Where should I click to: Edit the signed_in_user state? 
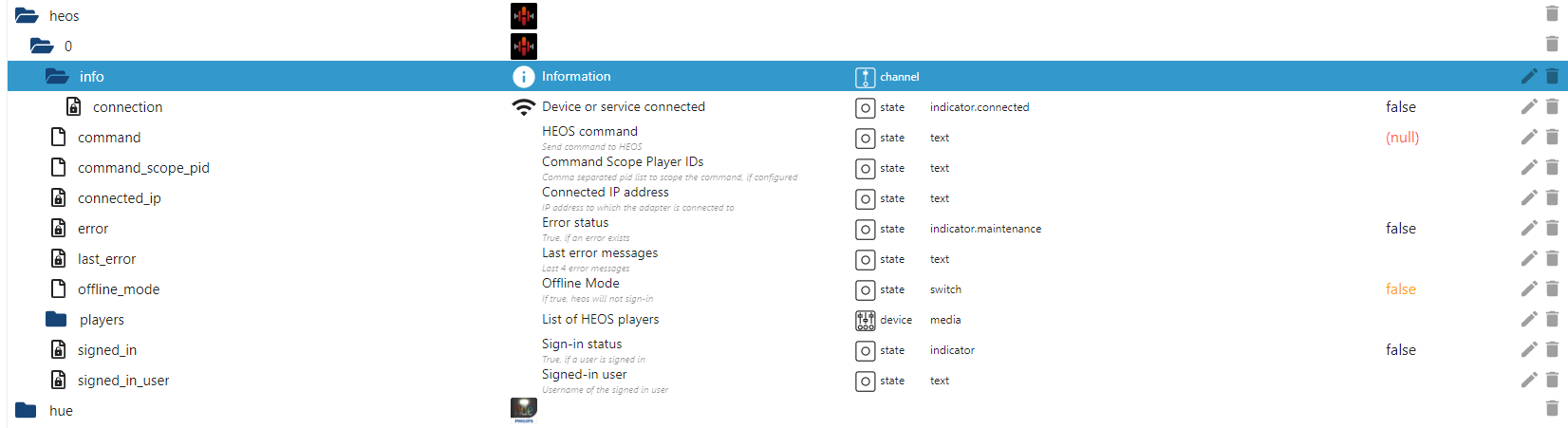[1528, 380]
